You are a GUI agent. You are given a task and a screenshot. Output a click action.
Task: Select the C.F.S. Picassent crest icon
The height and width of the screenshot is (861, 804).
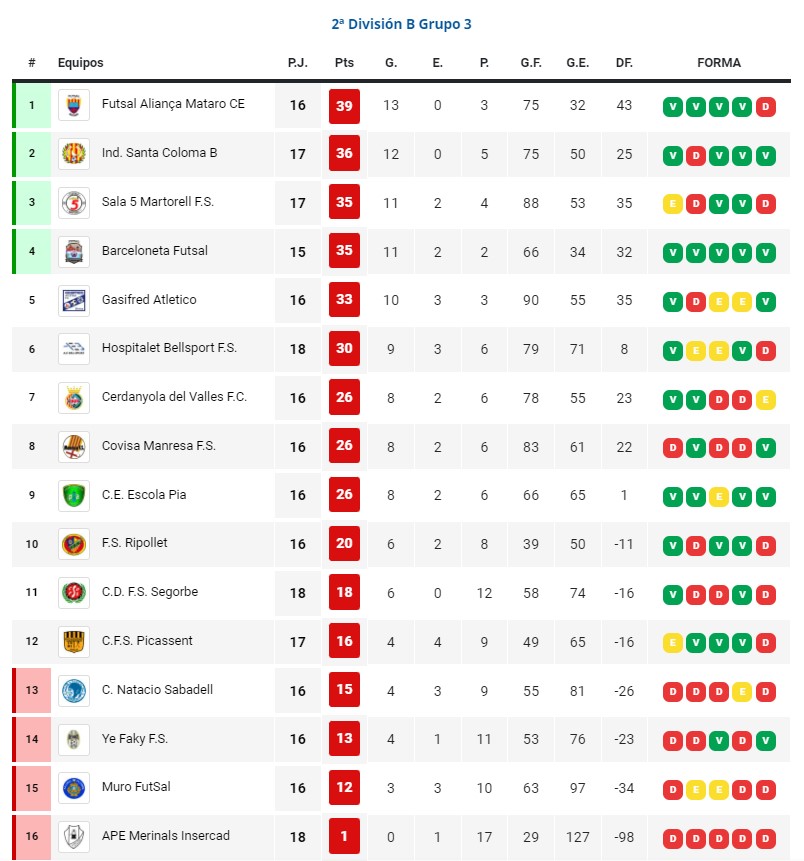click(74, 642)
